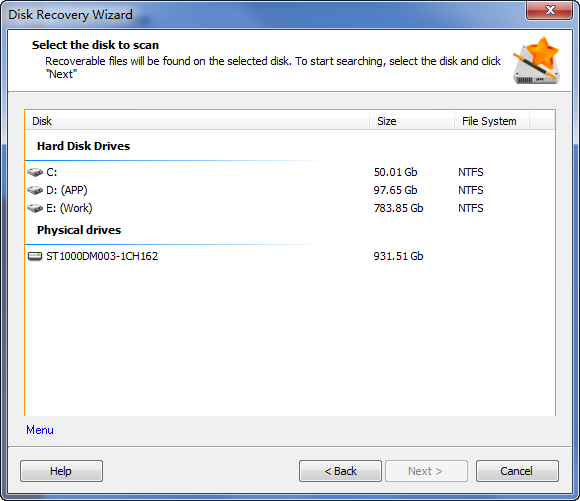Click the Help button
Screen dimensions: 580x501
click(x=61, y=471)
